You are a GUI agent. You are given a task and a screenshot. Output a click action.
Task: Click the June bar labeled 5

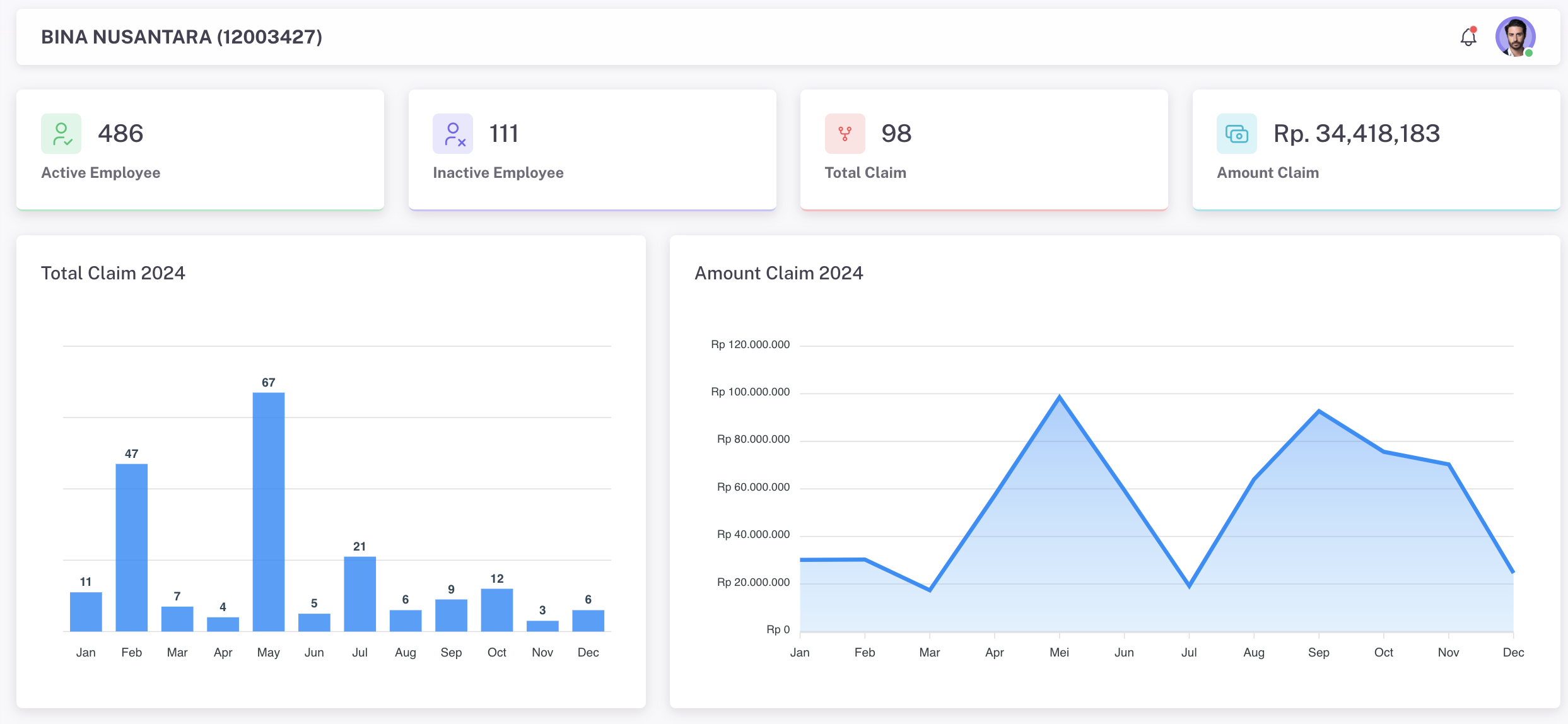[x=314, y=622]
